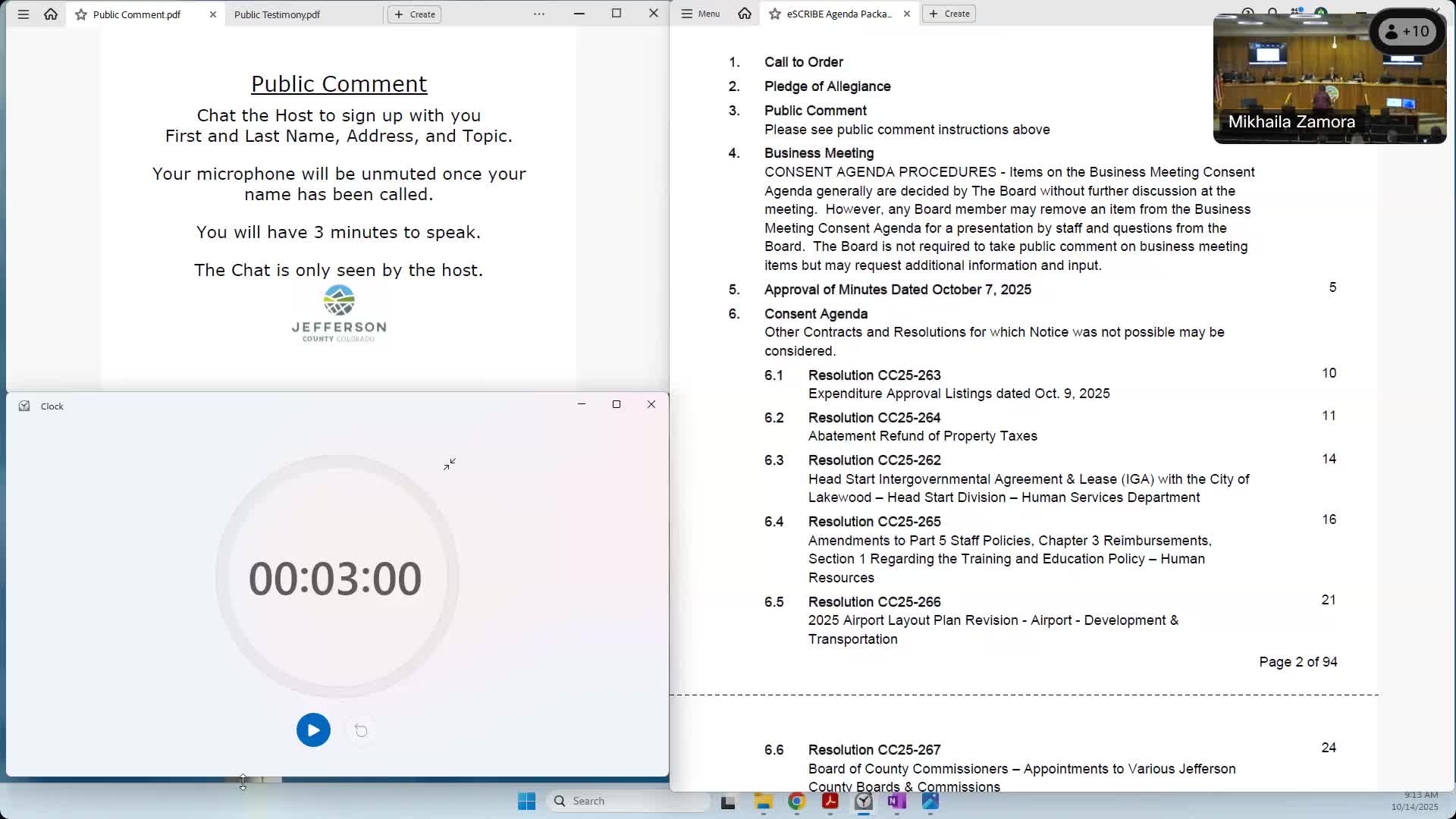The width and height of the screenshot is (1456, 819).
Task: Star the eSCRIBE Agenda Package document
Action: pyautogui.click(x=775, y=14)
